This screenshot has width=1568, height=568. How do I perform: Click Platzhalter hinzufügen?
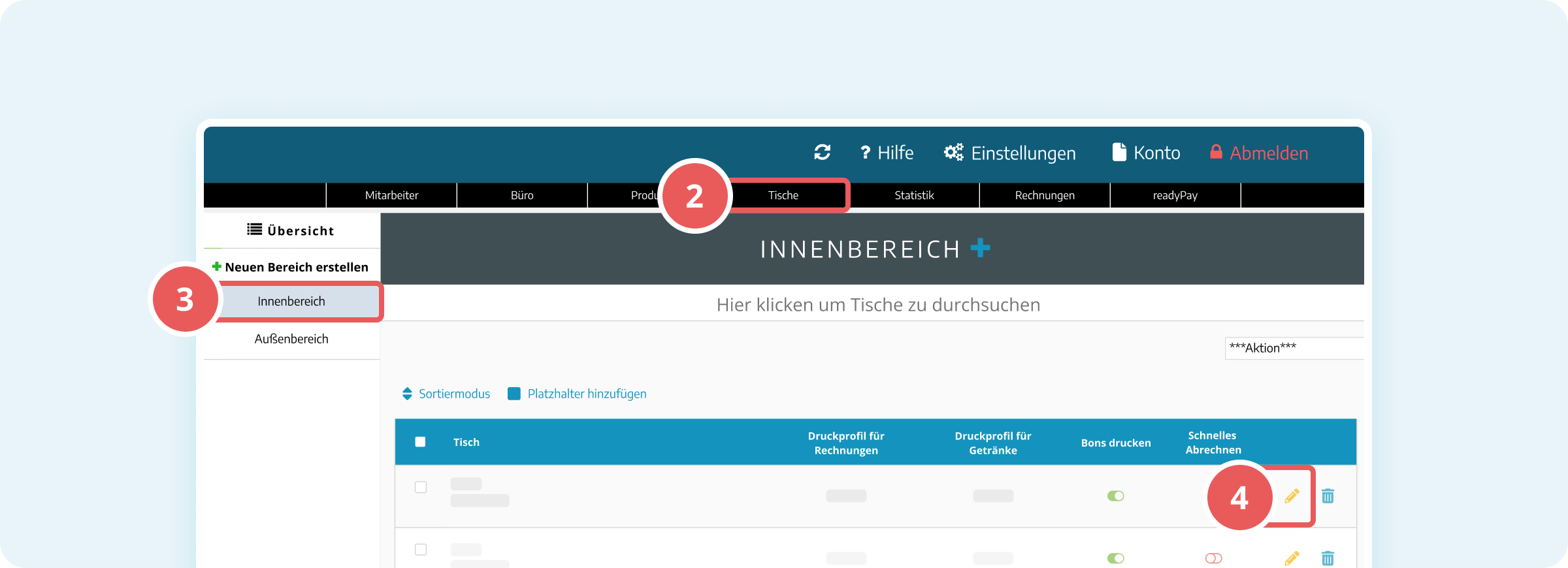point(578,394)
